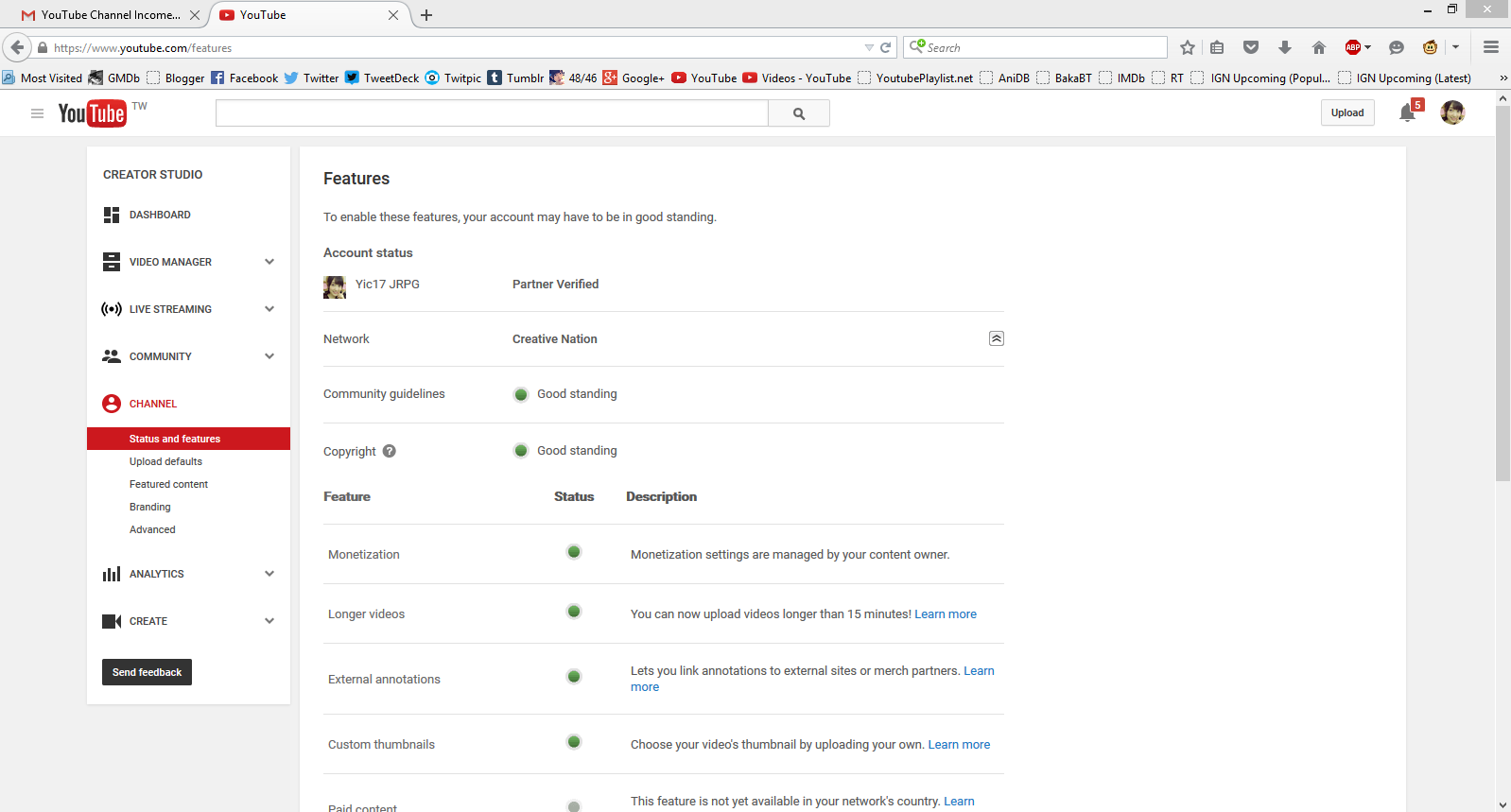Image resolution: width=1511 pixels, height=812 pixels.
Task: Click the Pocket save icon
Action: point(1251,47)
